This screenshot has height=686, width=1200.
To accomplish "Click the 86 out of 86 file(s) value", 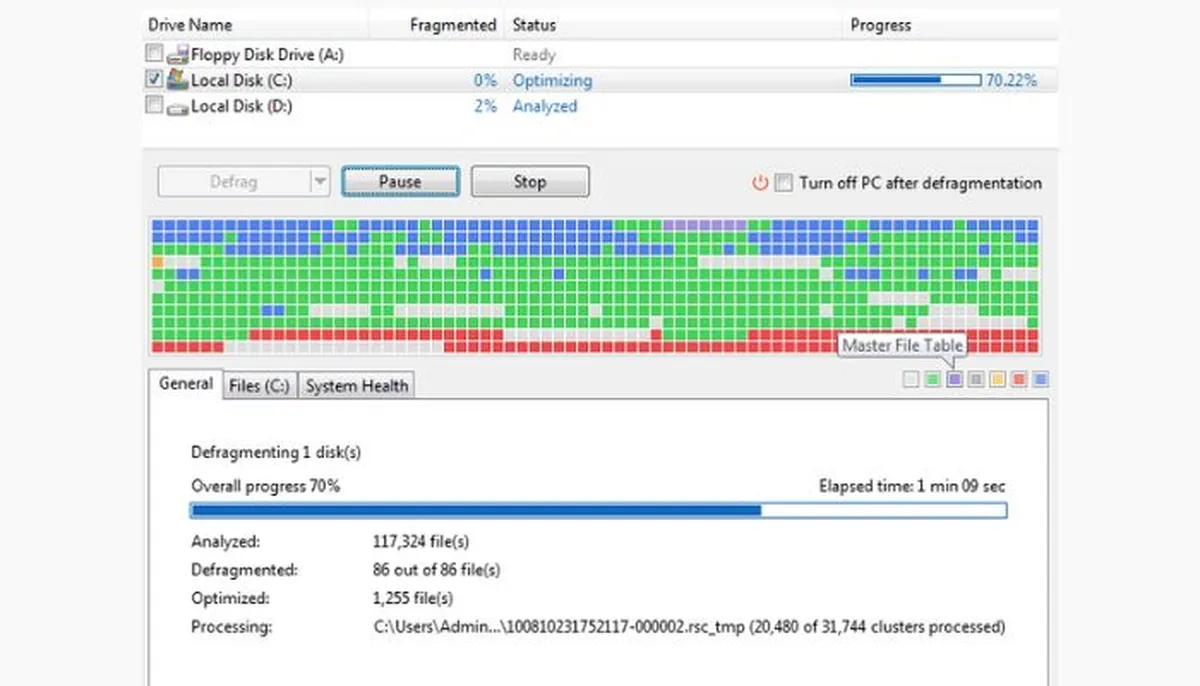I will click(436, 570).
